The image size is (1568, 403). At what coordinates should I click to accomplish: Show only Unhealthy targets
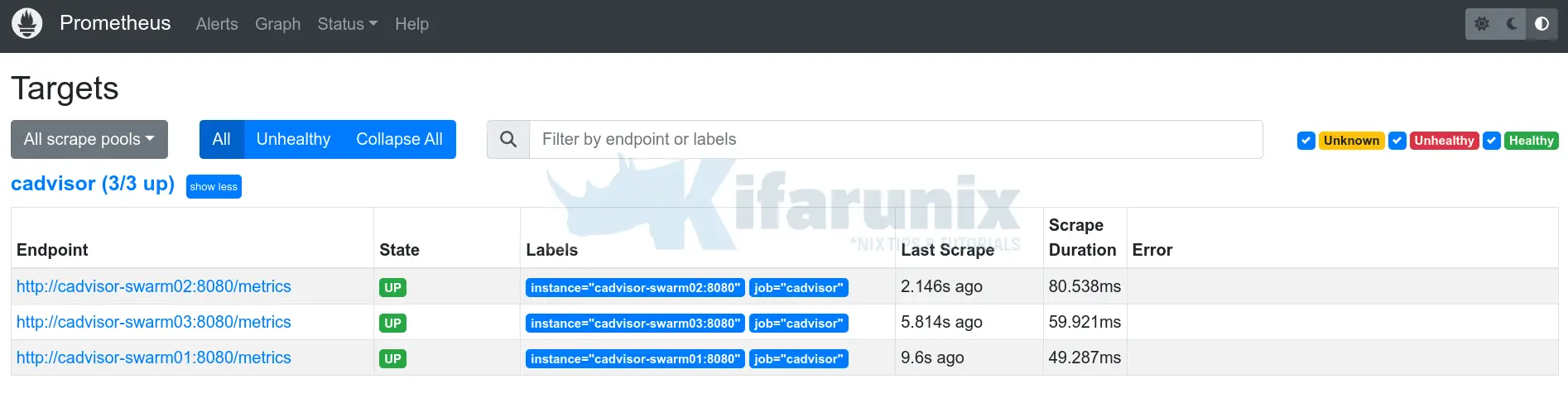click(x=293, y=140)
